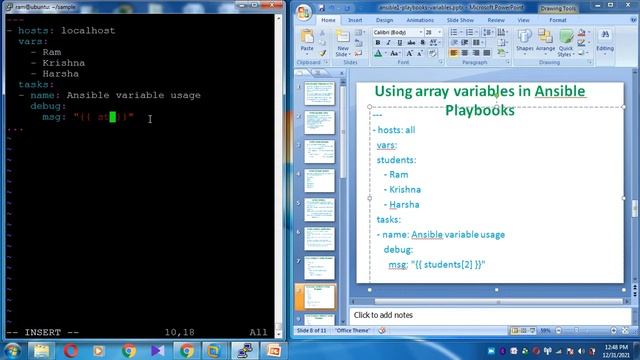The height and width of the screenshot is (360, 640).
Task: Click PowerPoint Help icon
Action: (633, 20)
